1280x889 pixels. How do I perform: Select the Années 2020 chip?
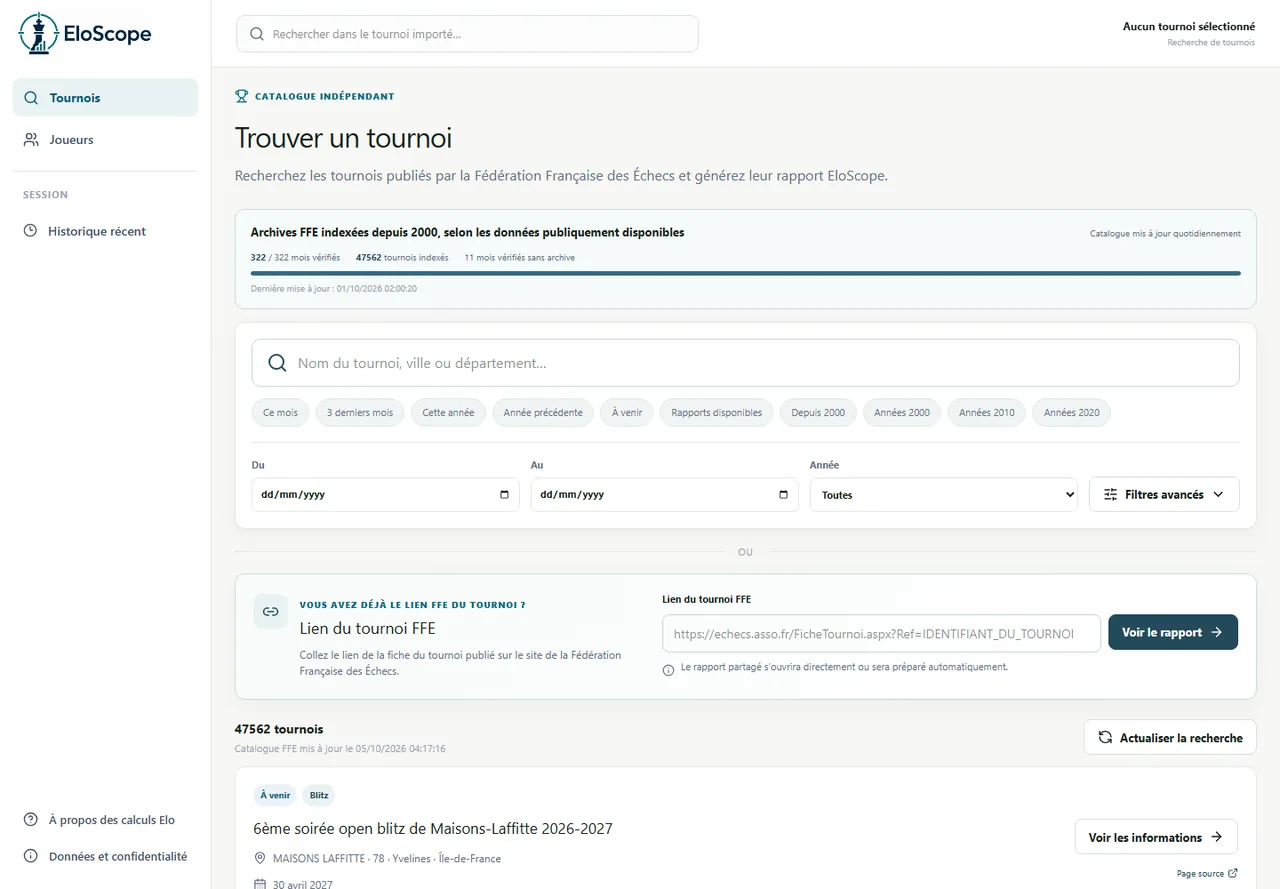point(1072,413)
